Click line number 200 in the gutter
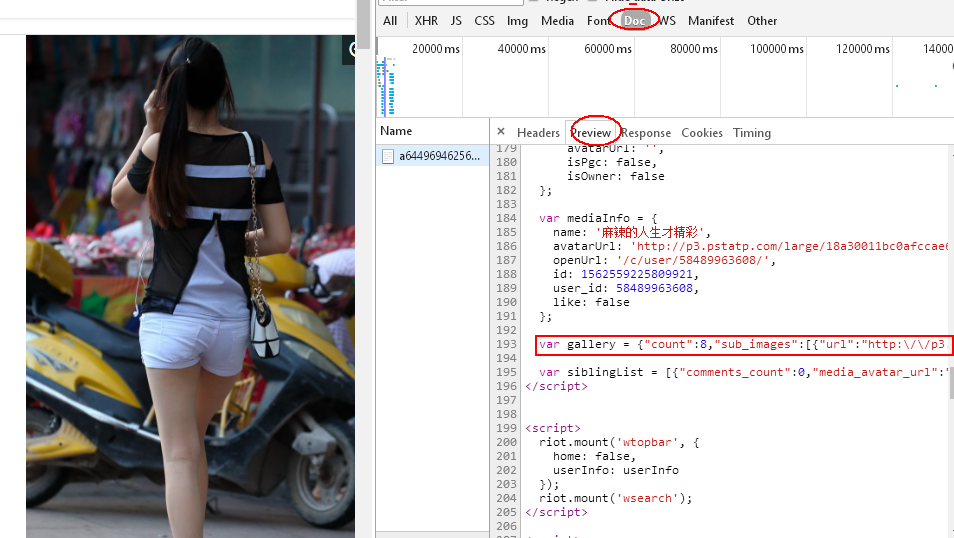Screen dimensions: 954x538 point(506,442)
